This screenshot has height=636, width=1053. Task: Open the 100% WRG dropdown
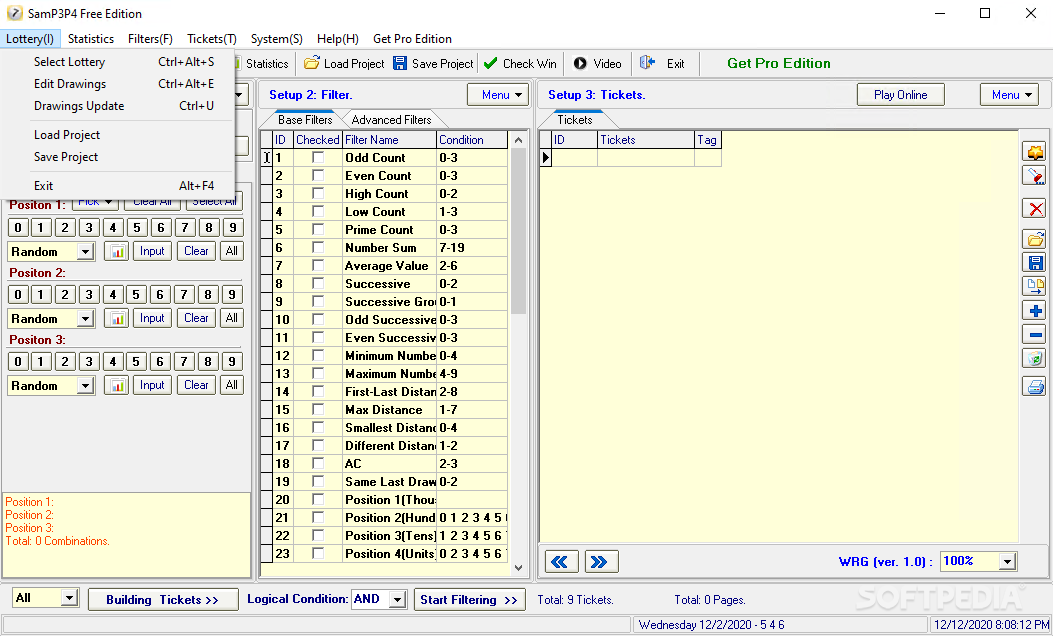pyautogui.click(x=1007, y=561)
